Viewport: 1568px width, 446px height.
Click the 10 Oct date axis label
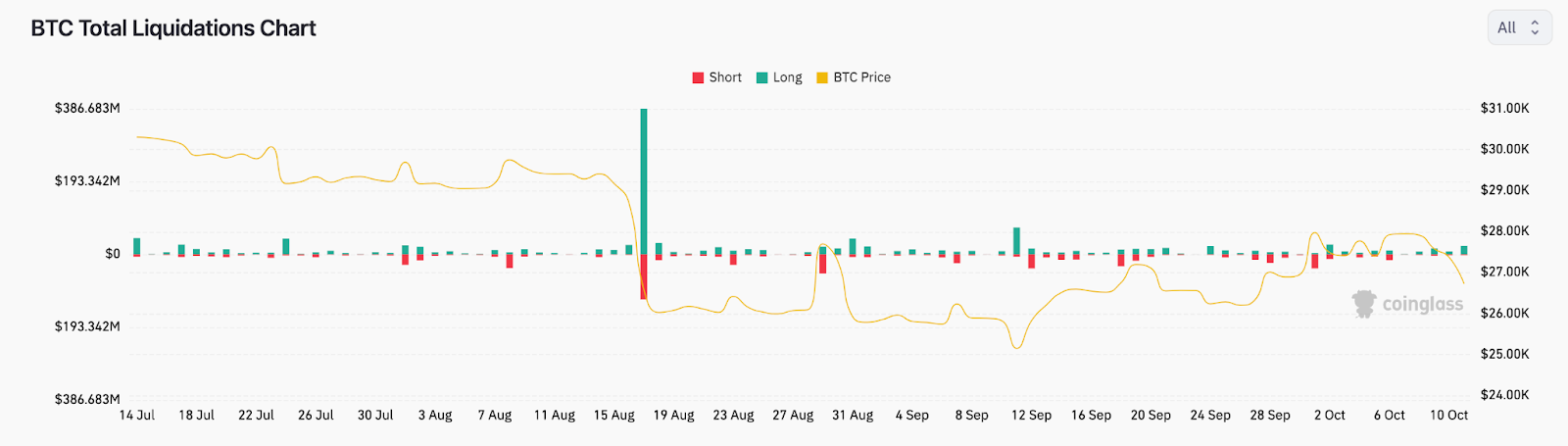(1448, 416)
